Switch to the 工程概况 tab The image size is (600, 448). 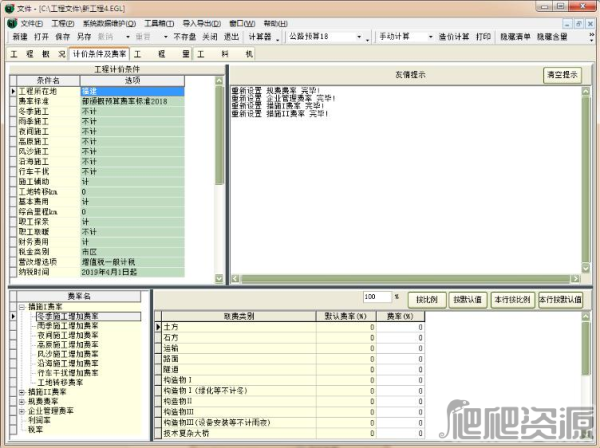[x=38, y=54]
